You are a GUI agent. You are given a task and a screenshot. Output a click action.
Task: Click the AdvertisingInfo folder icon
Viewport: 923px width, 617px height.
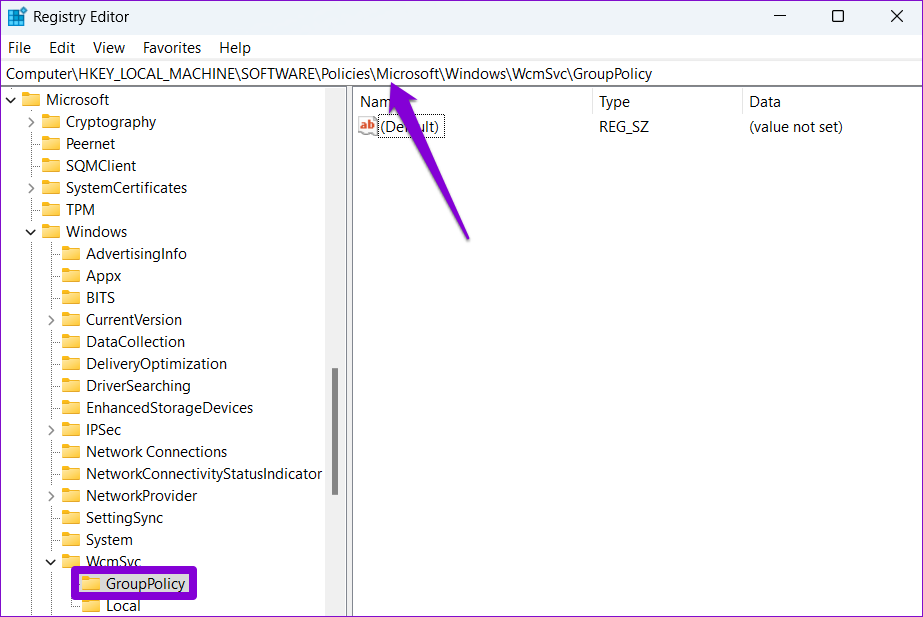pos(71,254)
